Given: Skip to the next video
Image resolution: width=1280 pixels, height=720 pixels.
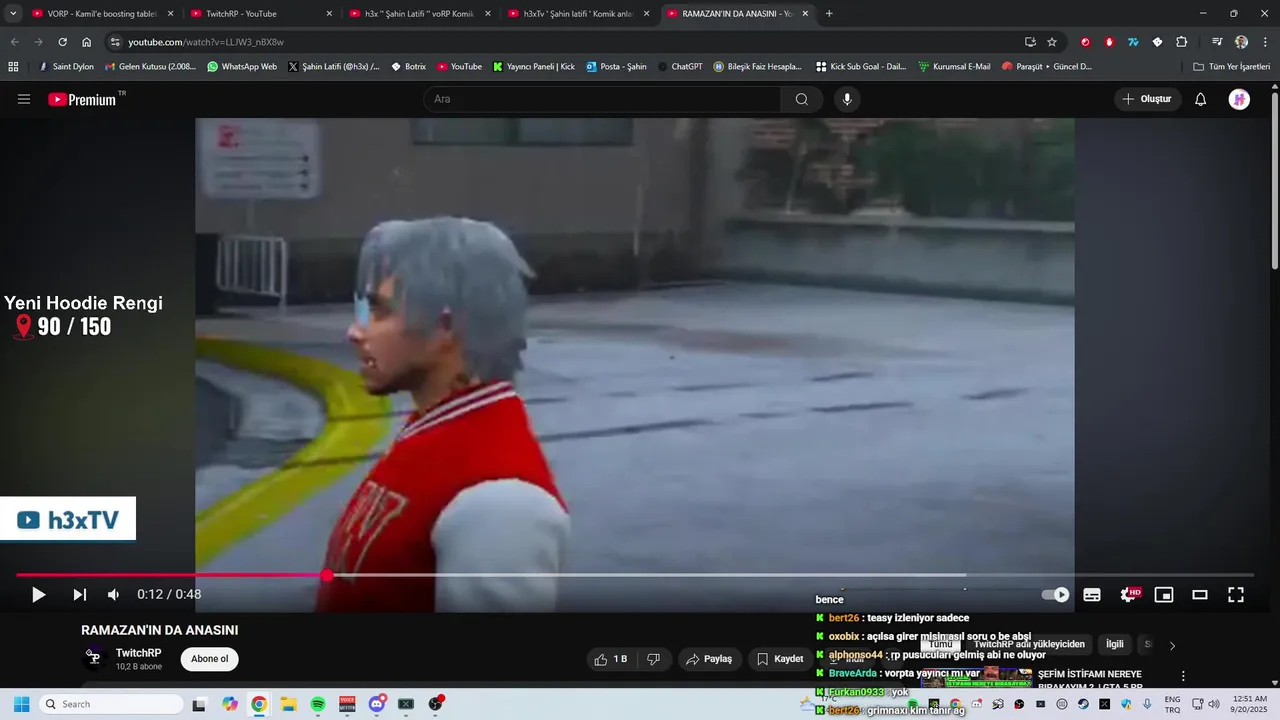Looking at the screenshot, I should [79, 595].
